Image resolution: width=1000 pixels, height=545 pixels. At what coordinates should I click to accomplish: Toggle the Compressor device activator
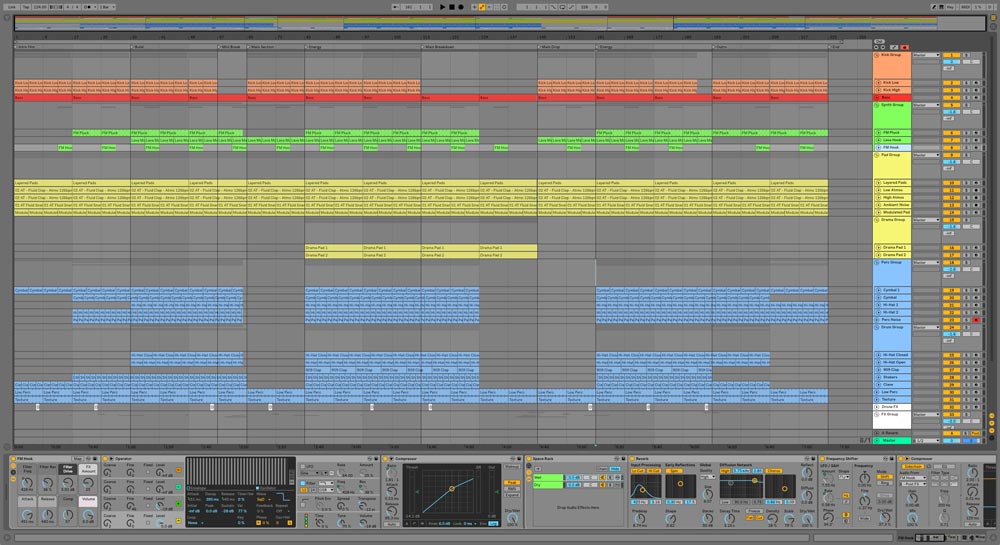pos(387,458)
